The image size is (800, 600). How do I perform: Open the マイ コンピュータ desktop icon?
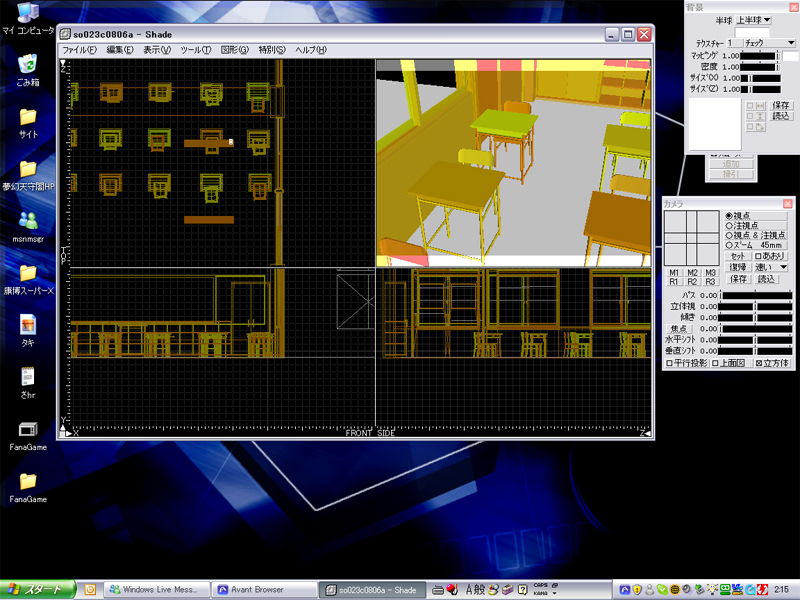pyautogui.click(x=28, y=19)
